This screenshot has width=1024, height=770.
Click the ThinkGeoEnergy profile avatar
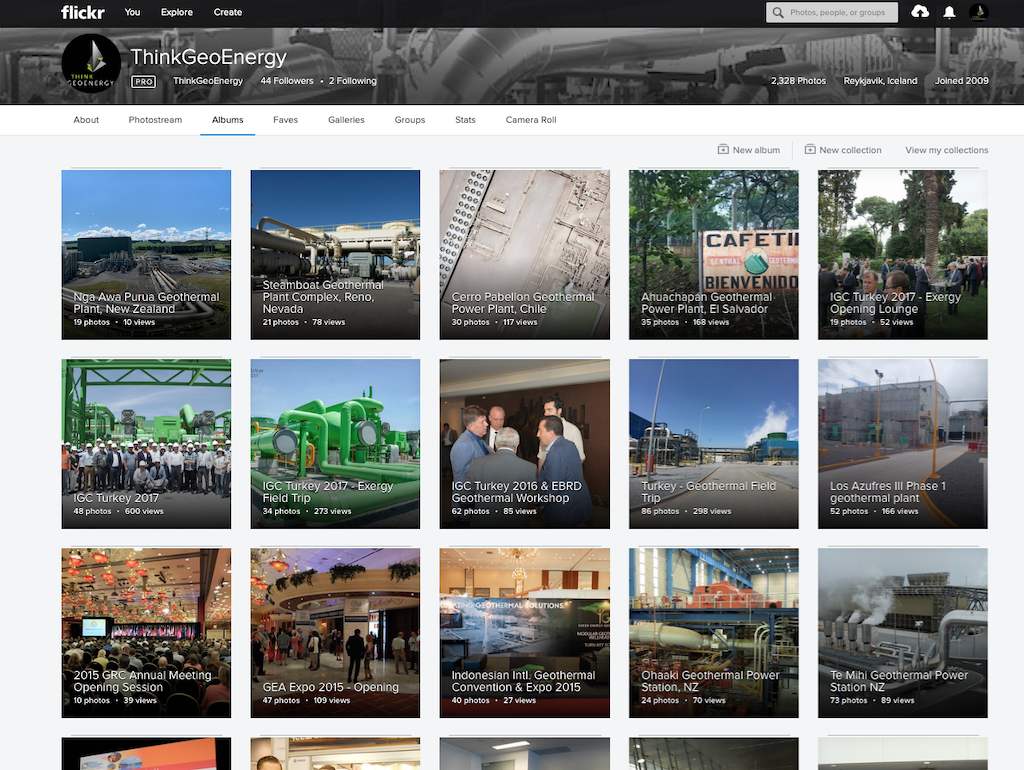click(x=91, y=64)
